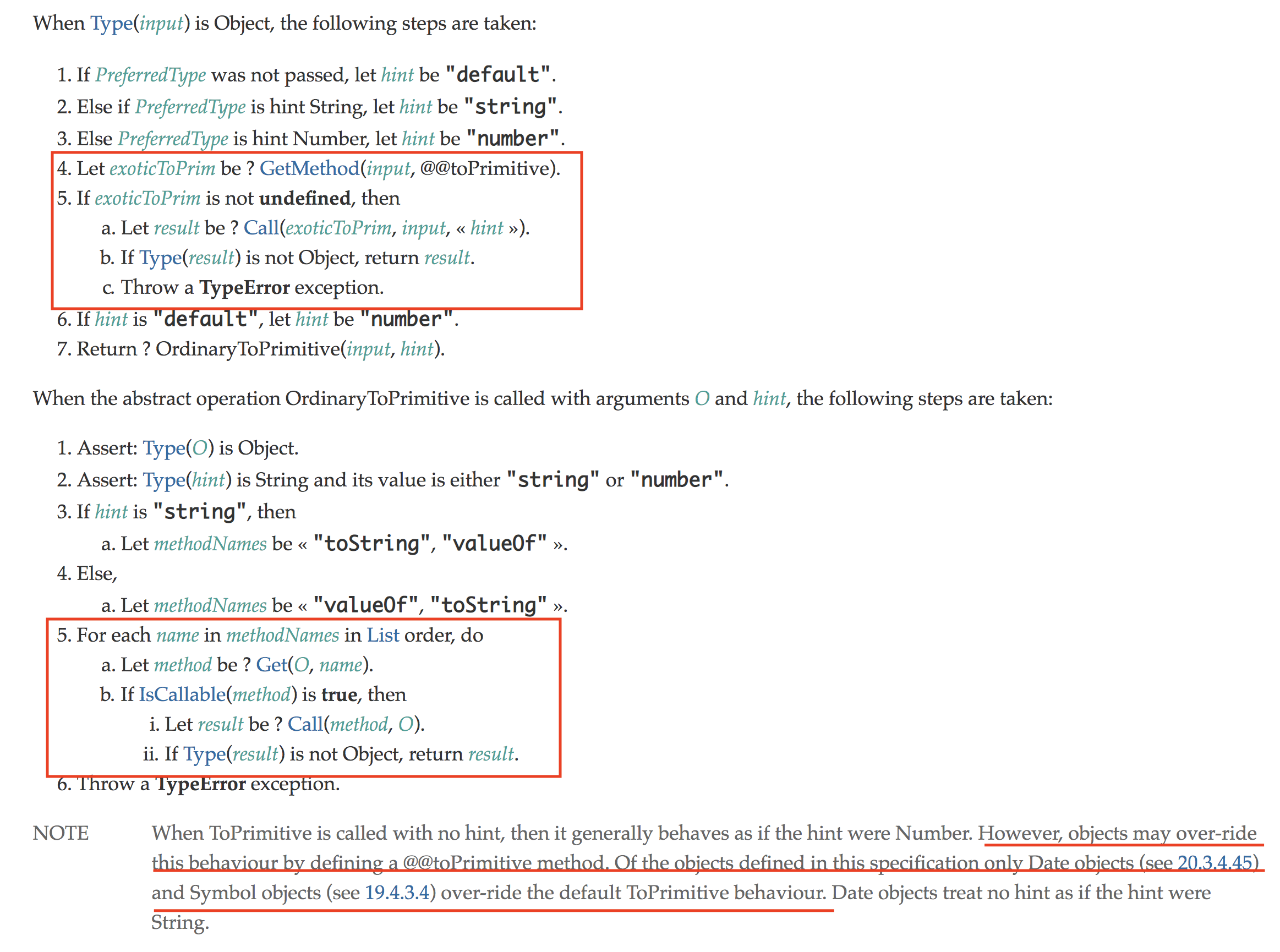
Task: Click Call link in 'Call(method, O)'
Action: click(305, 724)
